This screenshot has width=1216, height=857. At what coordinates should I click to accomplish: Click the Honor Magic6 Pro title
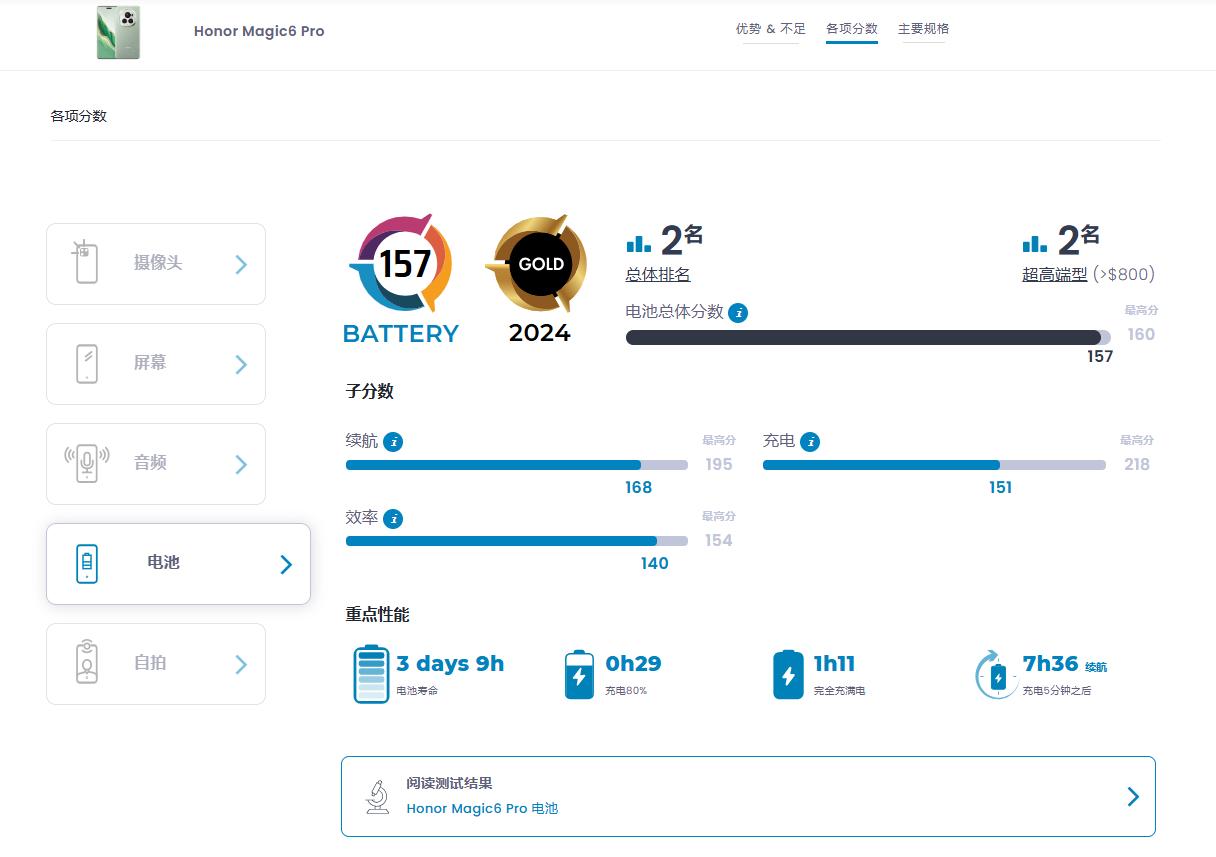[x=259, y=31]
